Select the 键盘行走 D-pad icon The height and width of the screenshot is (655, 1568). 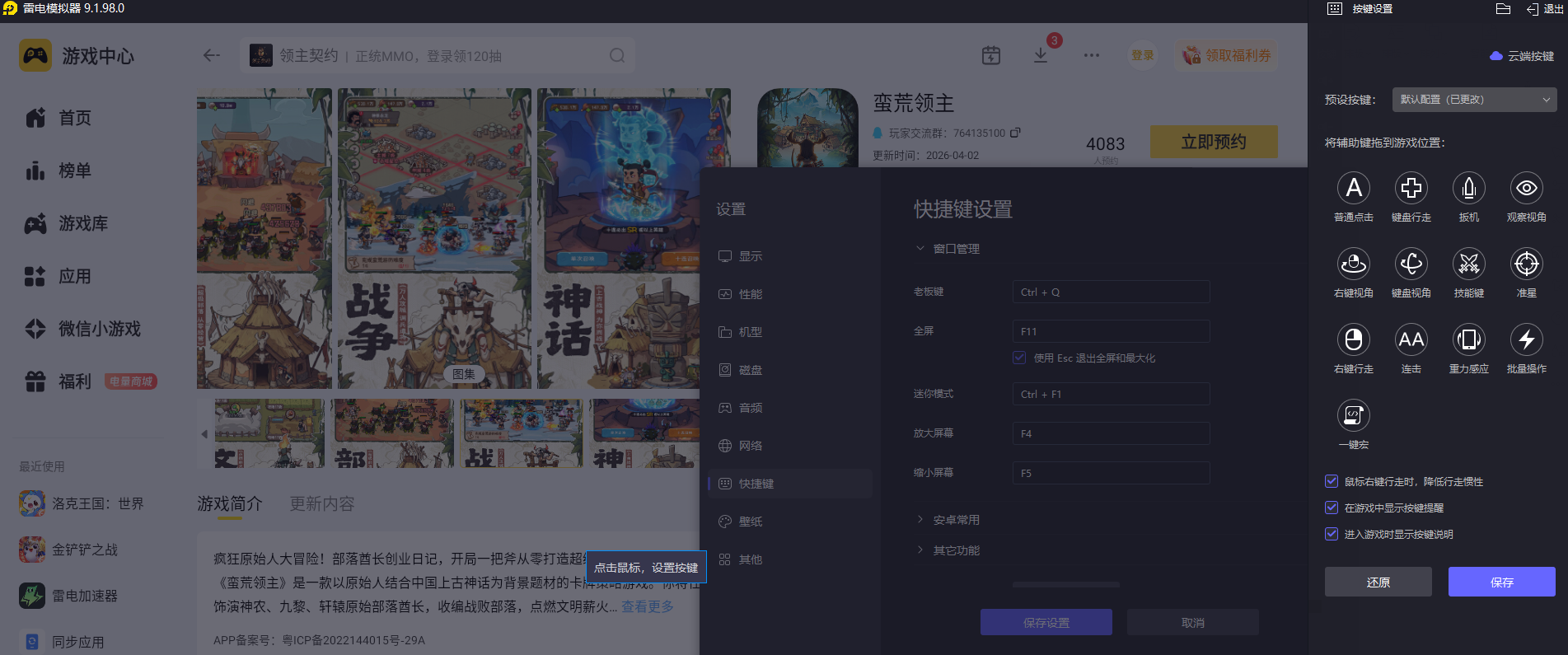pos(1411,189)
